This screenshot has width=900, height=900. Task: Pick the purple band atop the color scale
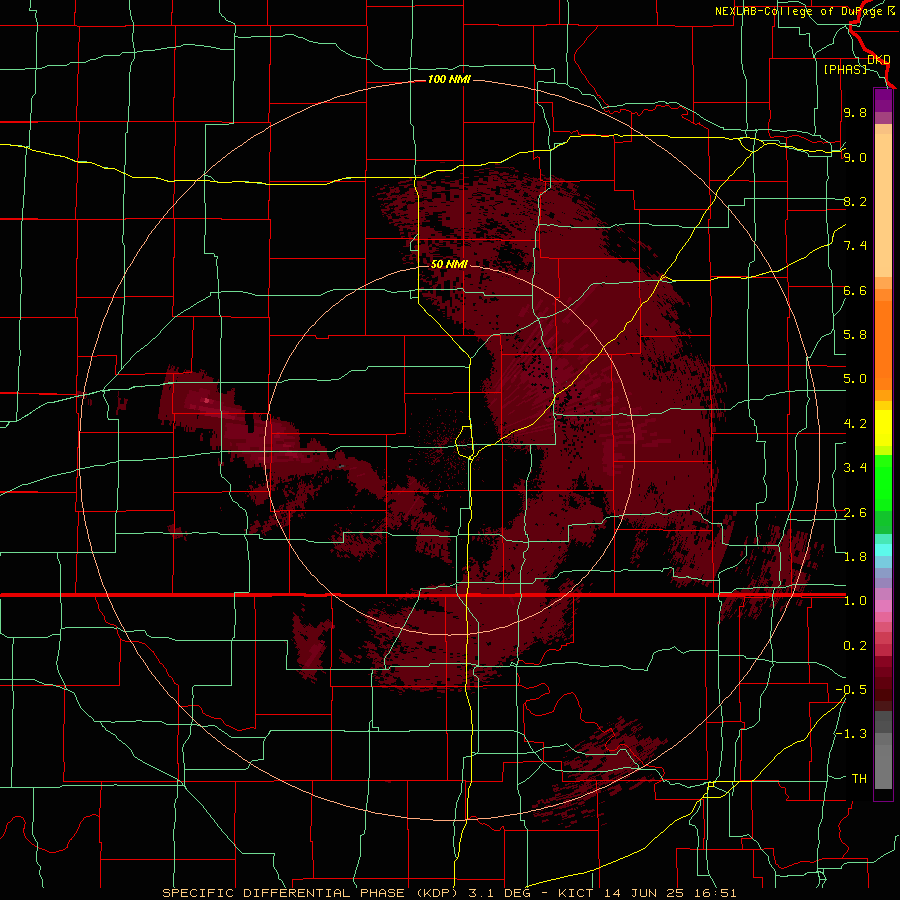click(883, 101)
